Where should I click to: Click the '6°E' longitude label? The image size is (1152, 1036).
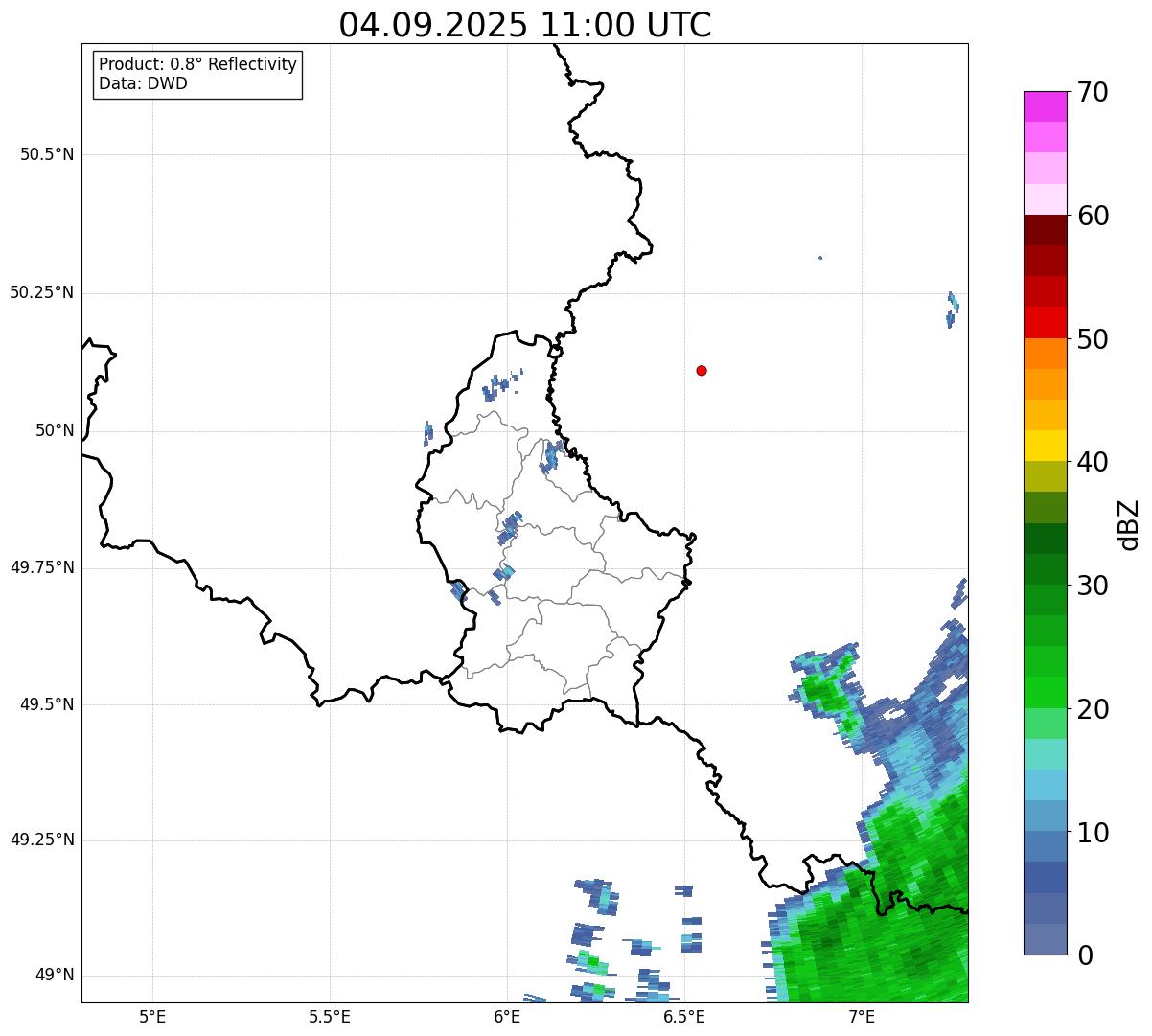click(507, 1017)
